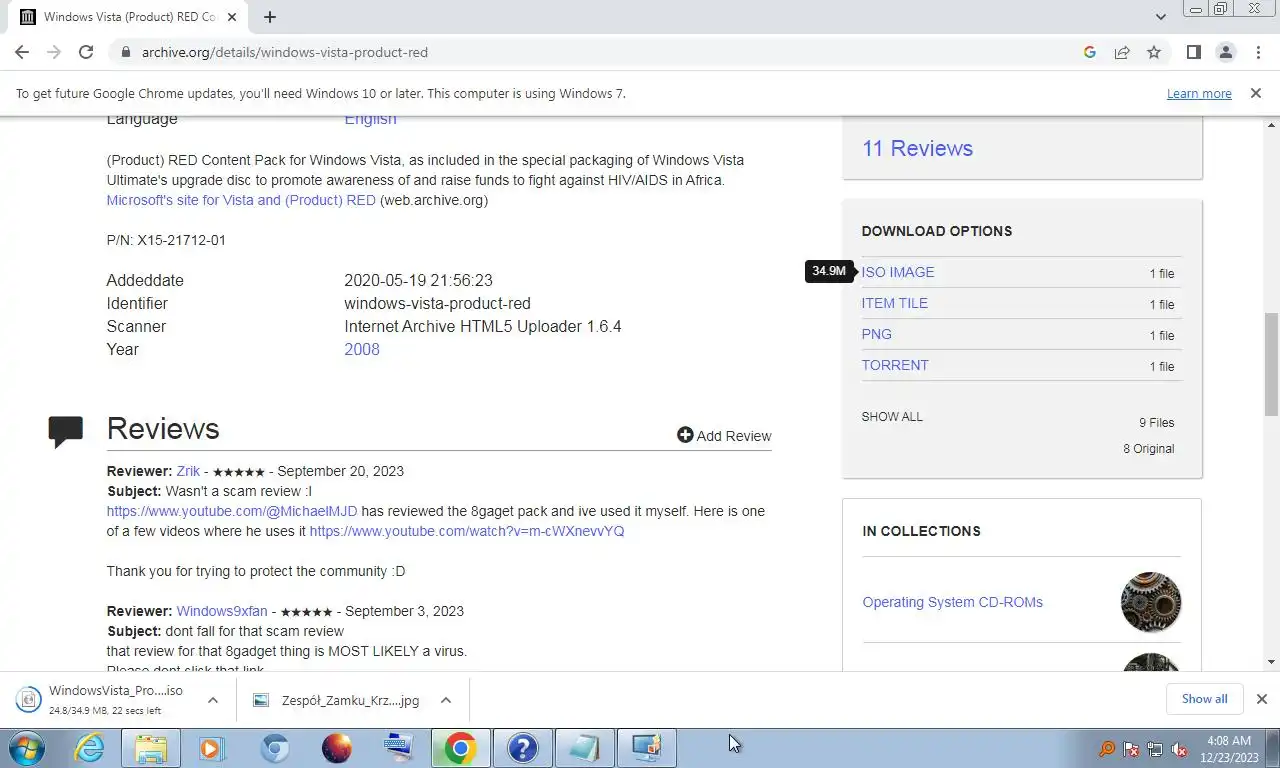Close the downloads bar

1261,699
